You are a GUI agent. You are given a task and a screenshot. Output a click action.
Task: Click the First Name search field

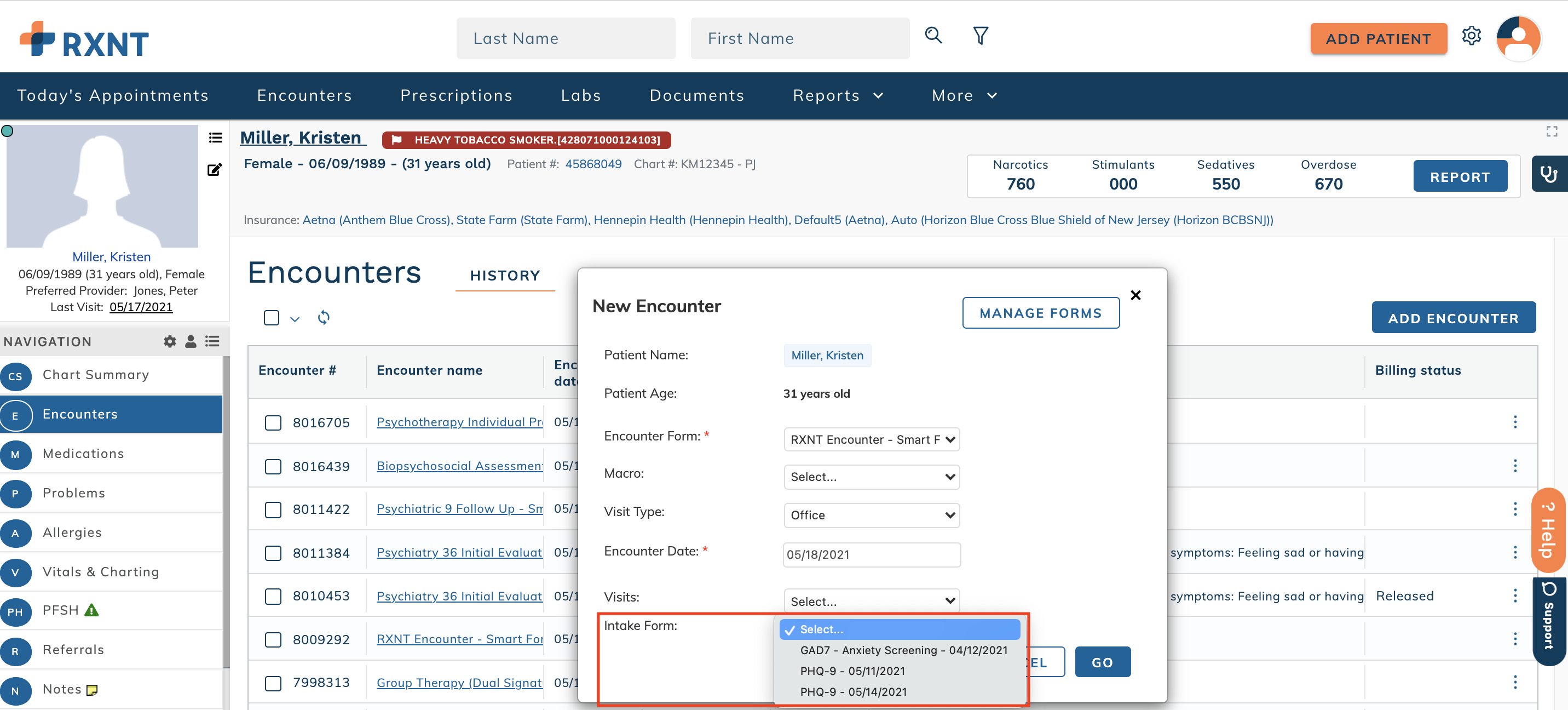(x=800, y=38)
